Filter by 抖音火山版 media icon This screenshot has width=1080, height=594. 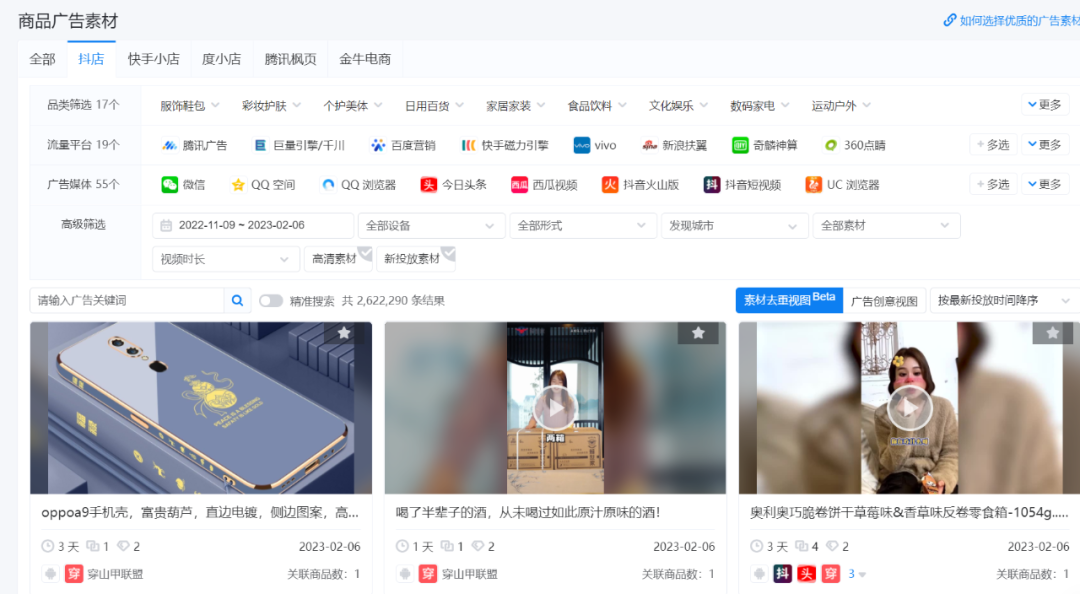pos(610,185)
